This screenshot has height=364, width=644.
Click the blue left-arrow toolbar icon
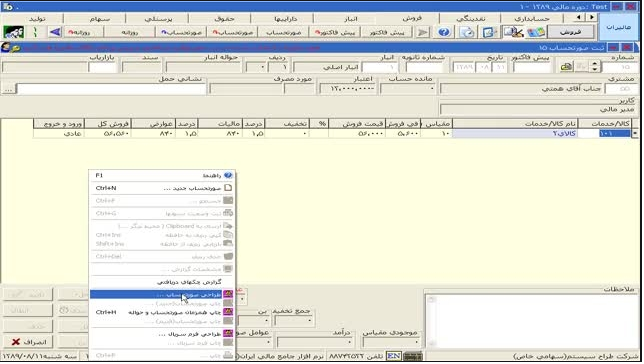coord(55,32)
